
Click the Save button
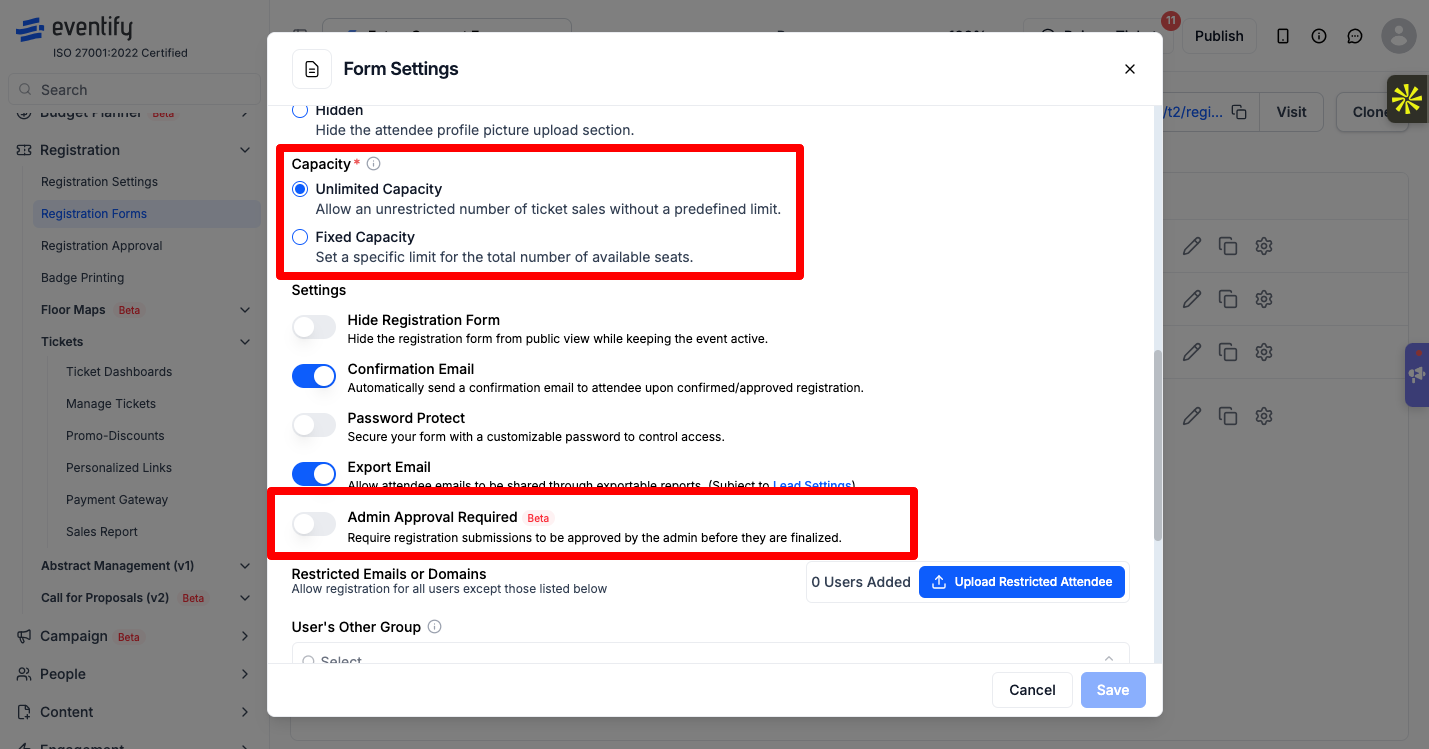click(1113, 690)
